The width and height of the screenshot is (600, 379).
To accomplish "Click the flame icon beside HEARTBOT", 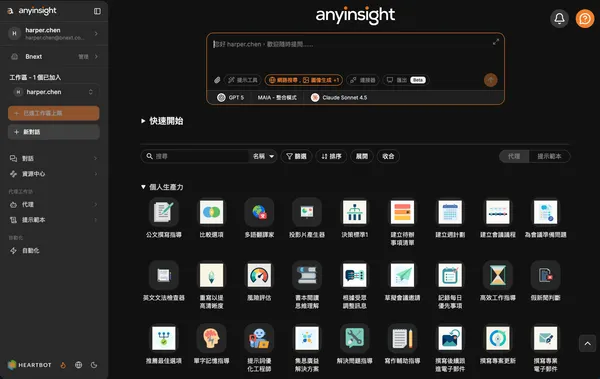I will coord(63,365).
